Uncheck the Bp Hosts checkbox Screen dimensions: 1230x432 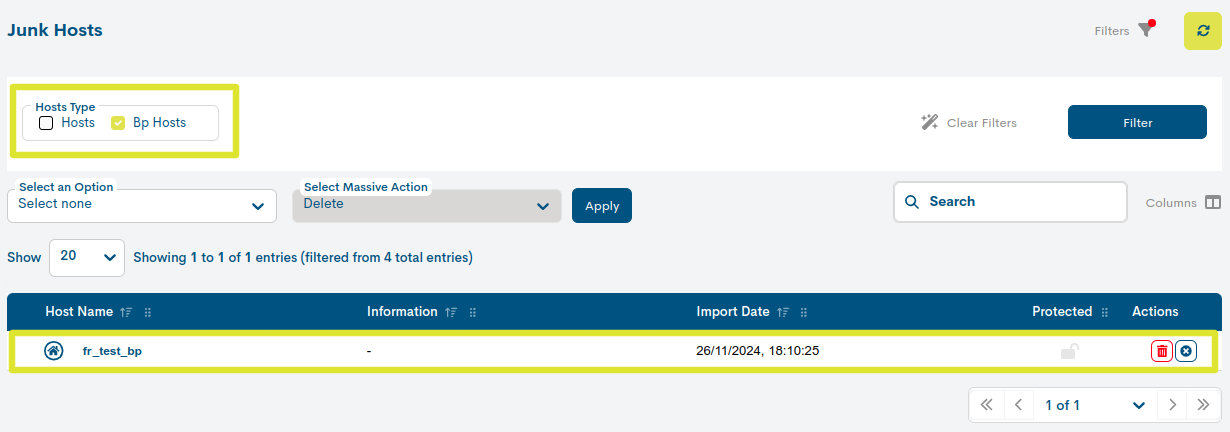coord(118,123)
